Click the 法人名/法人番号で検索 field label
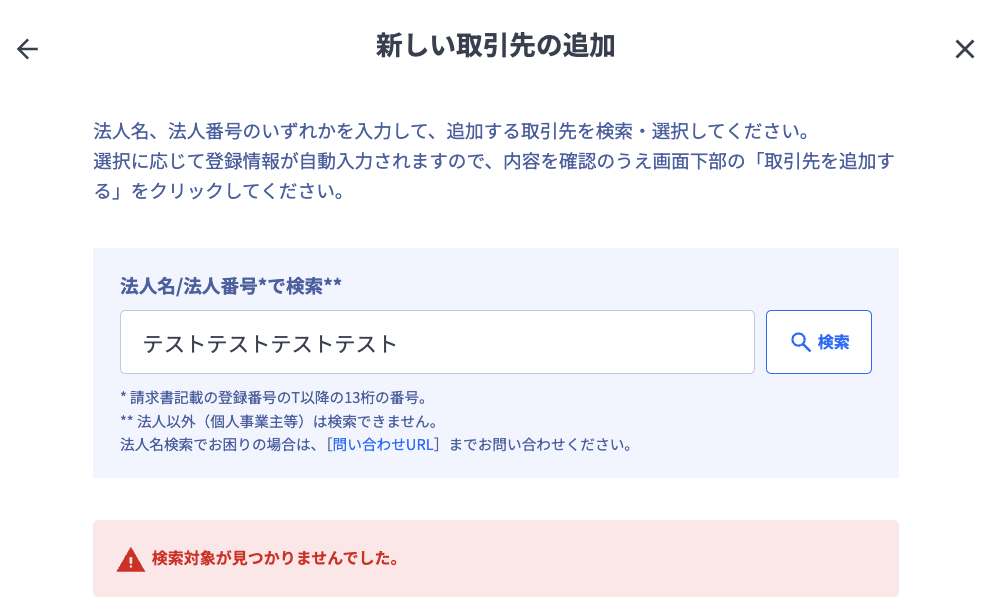The height and width of the screenshot is (610, 1000). tap(229, 286)
